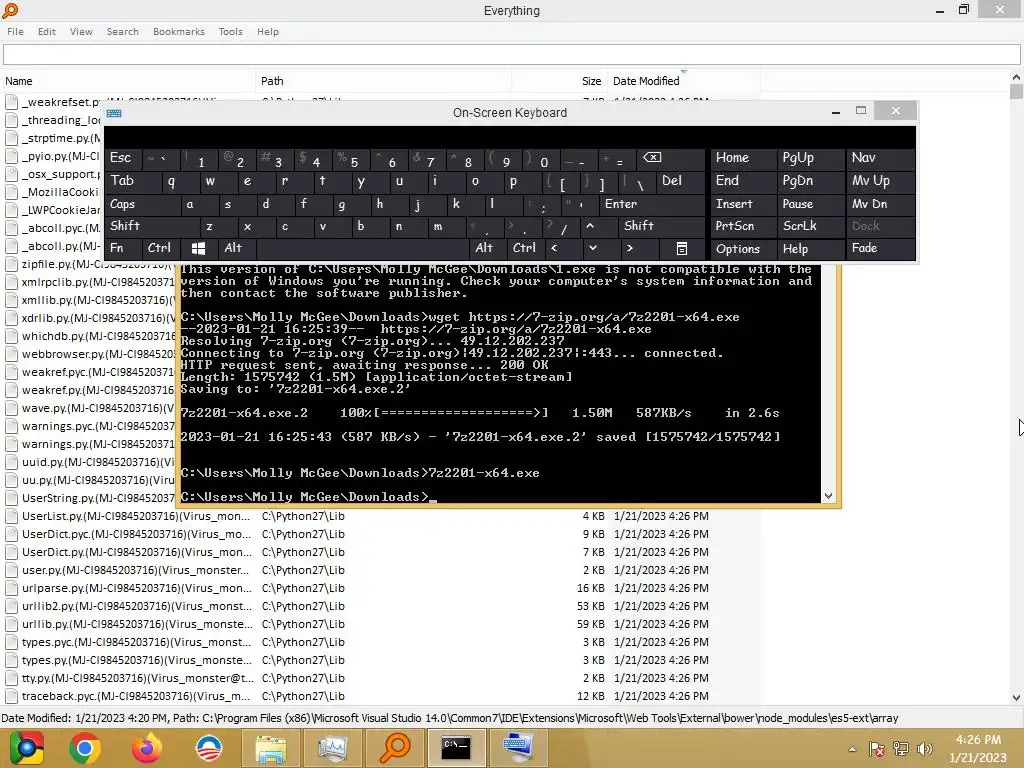
Task: Sort results by Date Modified column
Action: tap(683, 81)
